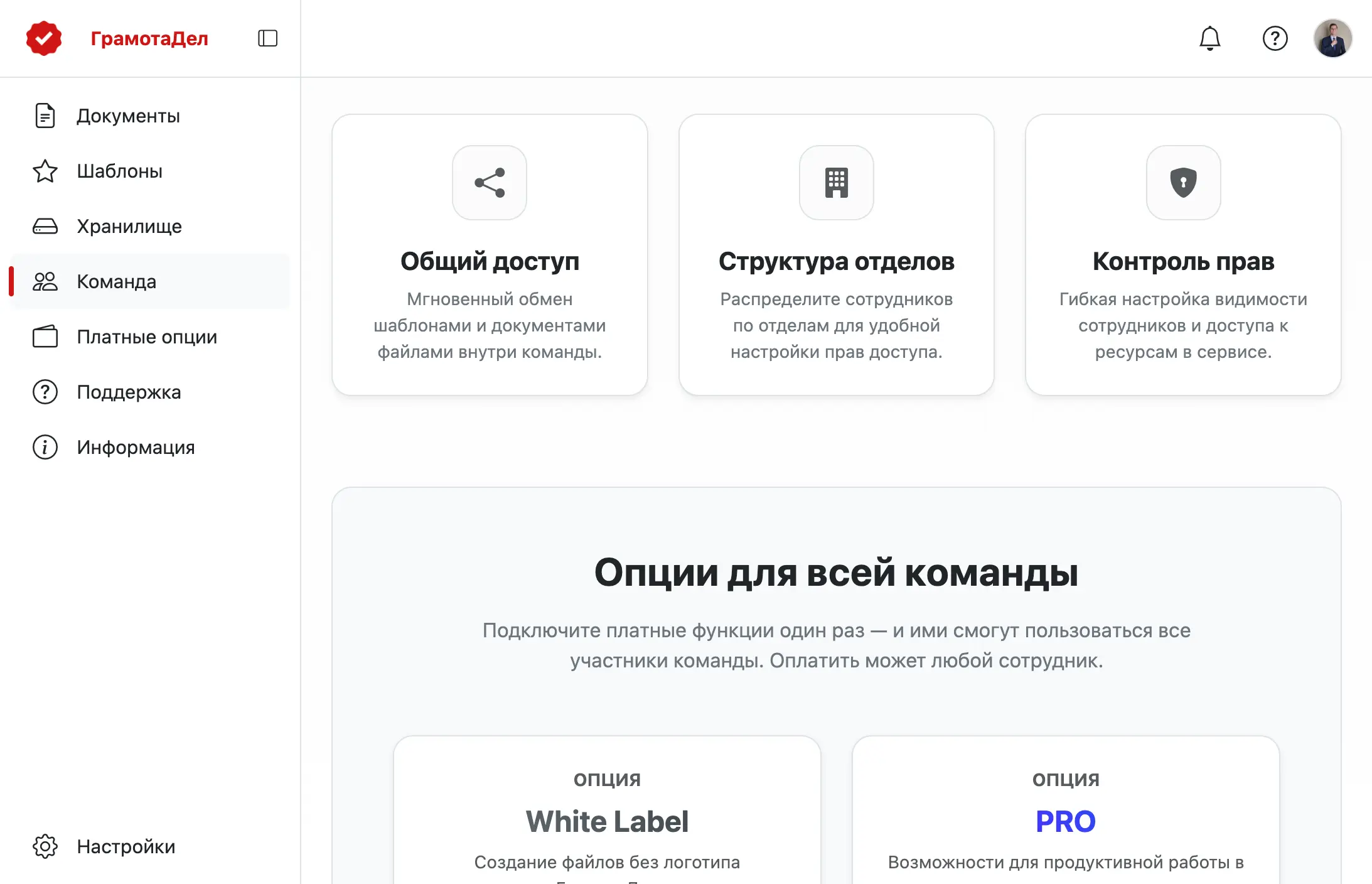Collapse the sidebar with the panel toggle icon
The width and height of the screenshot is (1372, 884).
267,38
